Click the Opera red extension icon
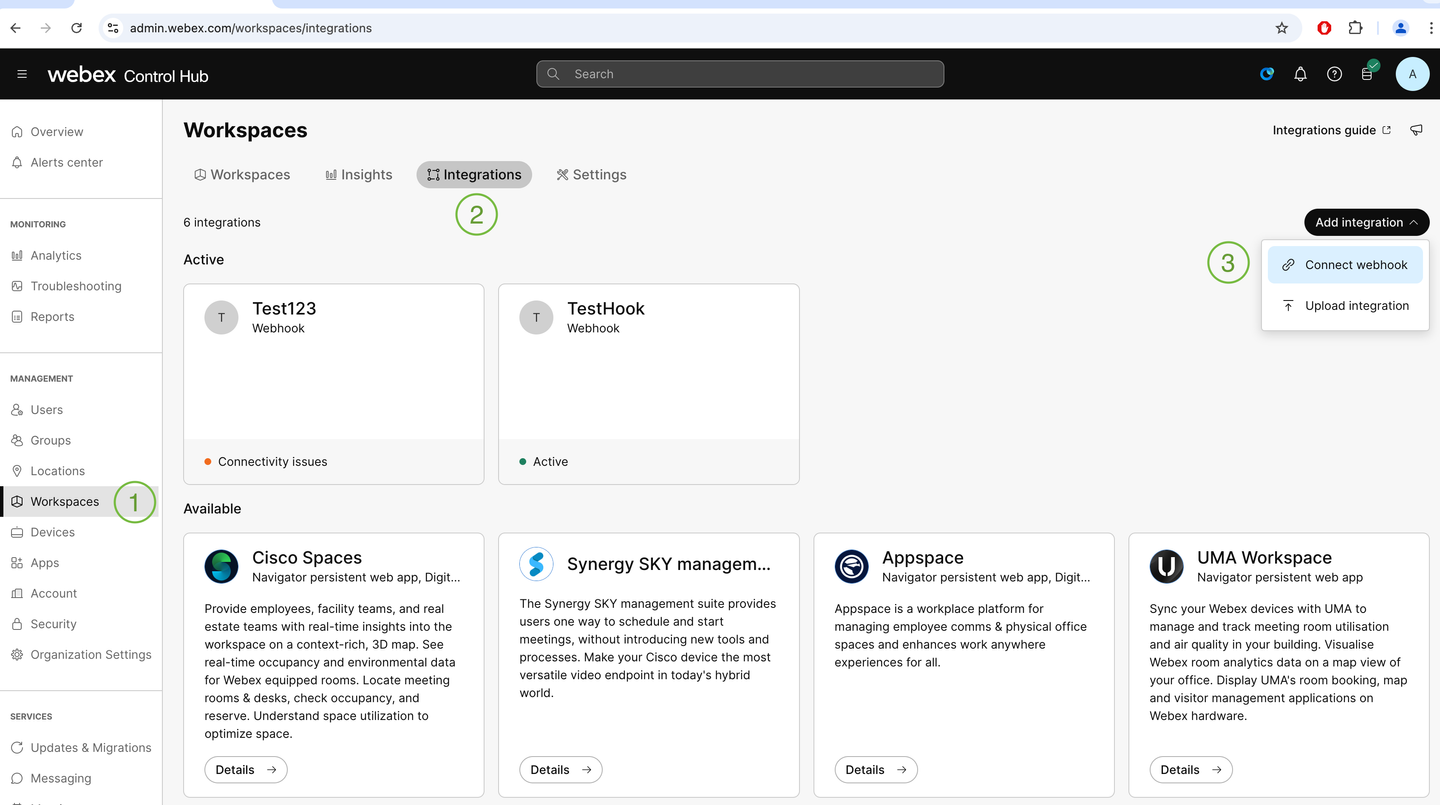The image size is (1440, 805). pyautogui.click(x=1324, y=28)
